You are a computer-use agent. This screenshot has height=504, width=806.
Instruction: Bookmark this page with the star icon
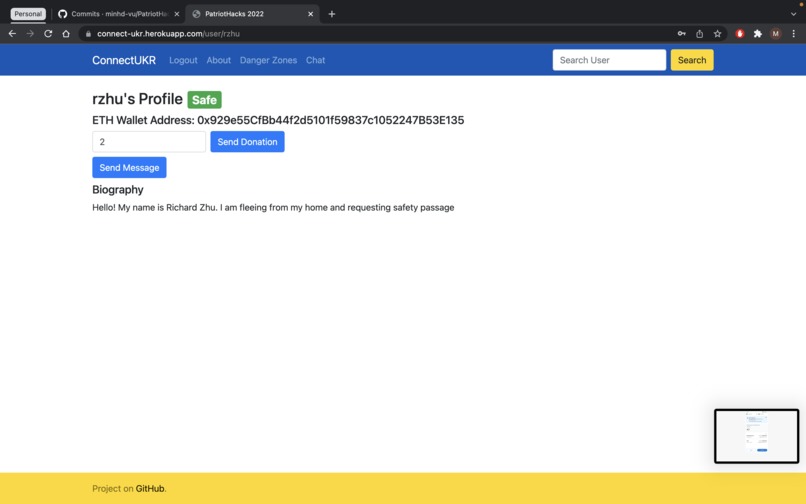(x=717, y=33)
